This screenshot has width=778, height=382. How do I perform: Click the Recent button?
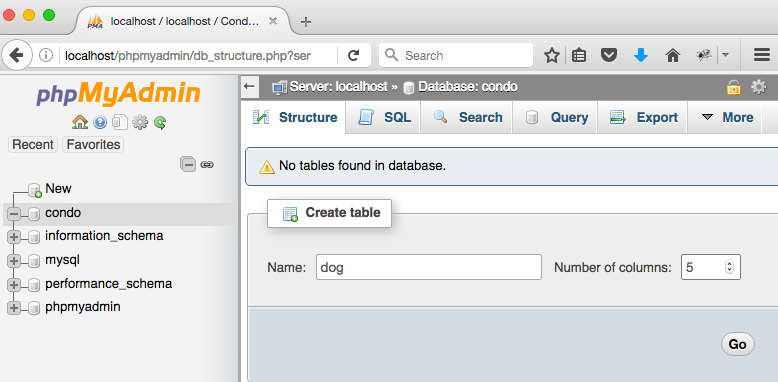pos(33,144)
